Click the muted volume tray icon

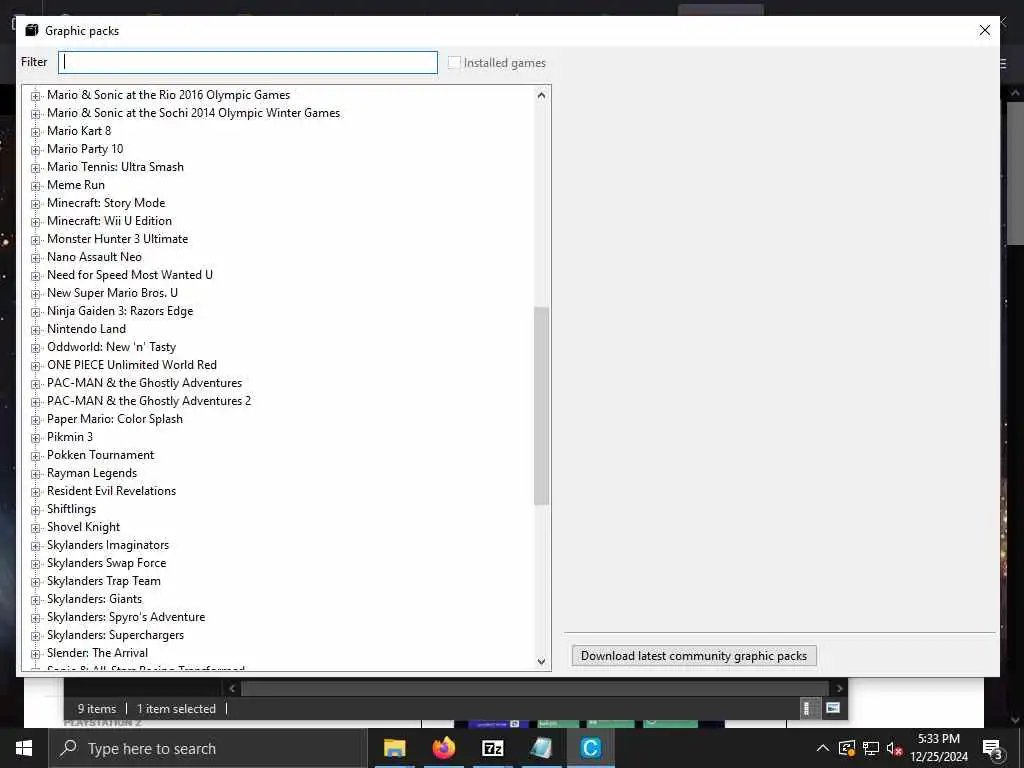pos(894,748)
